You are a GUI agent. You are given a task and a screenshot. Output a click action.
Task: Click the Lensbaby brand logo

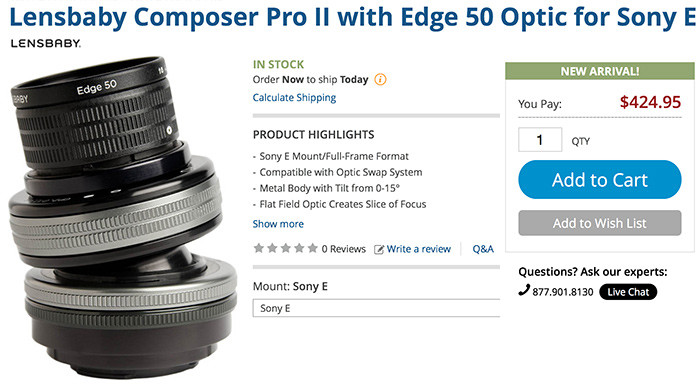pos(46,43)
